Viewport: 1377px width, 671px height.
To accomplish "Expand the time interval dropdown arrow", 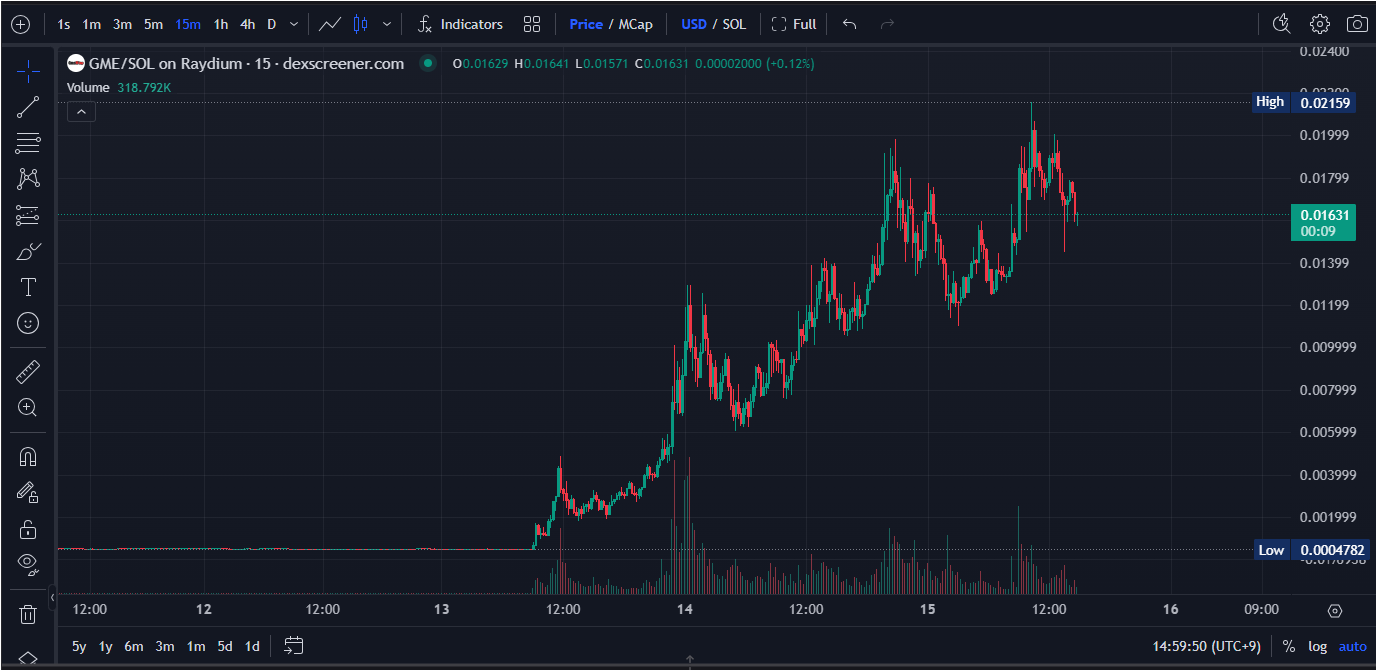I will click(x=293, y=24).
